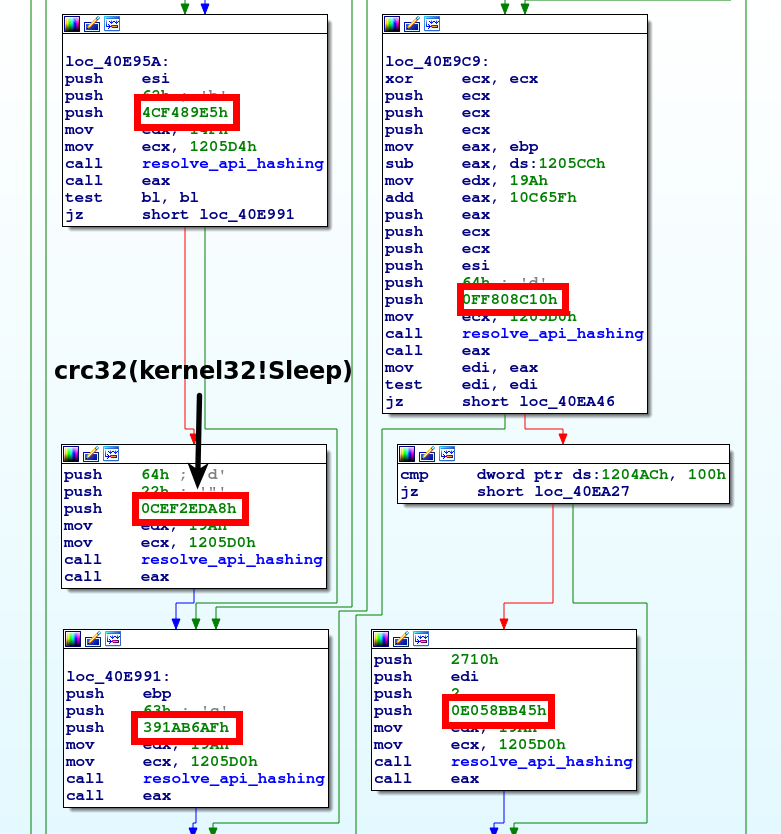
Task: Follow resolve_api_hashing call in push 2710h block
Action: tap(542, 762)
